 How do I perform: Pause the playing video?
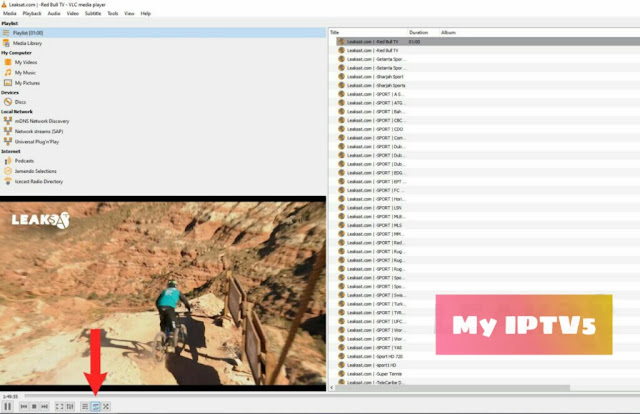coord(7,406)
